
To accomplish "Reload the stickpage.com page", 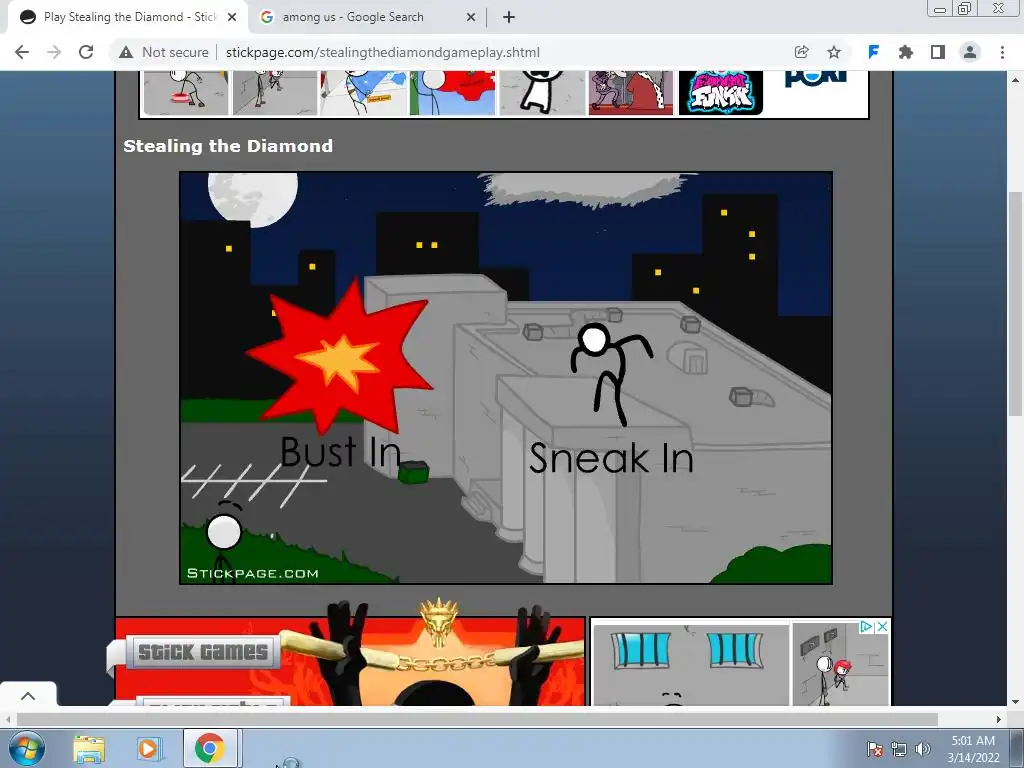I will (x=86, y=52).
